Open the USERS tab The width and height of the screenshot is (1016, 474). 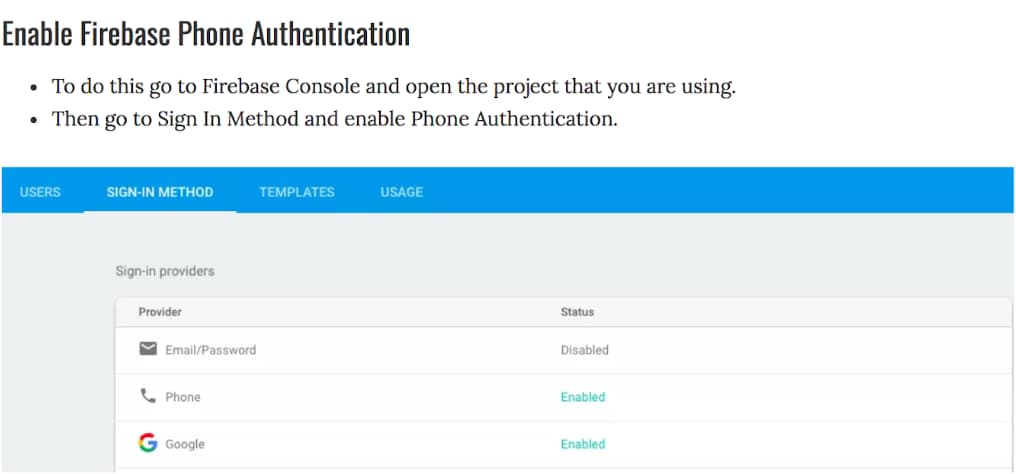(x=40, y=192)
